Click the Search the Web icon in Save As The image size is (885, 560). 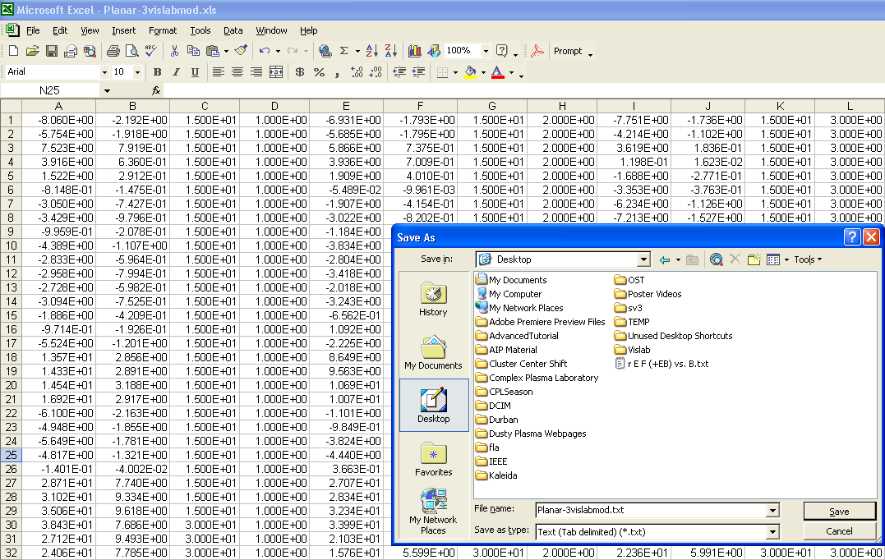(x=716, y=260)
